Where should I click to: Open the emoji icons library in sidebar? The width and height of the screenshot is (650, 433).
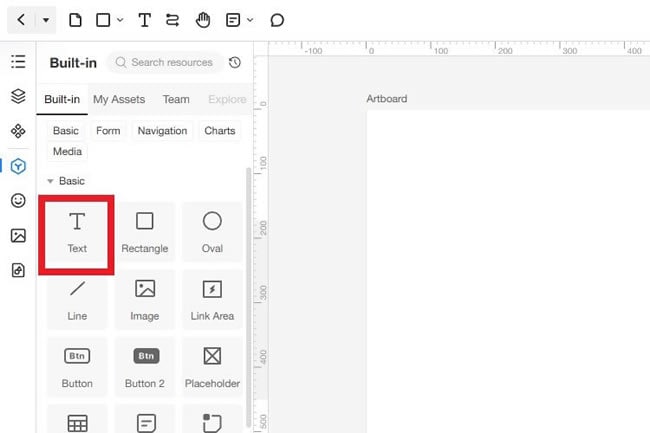tap(18, 201)
